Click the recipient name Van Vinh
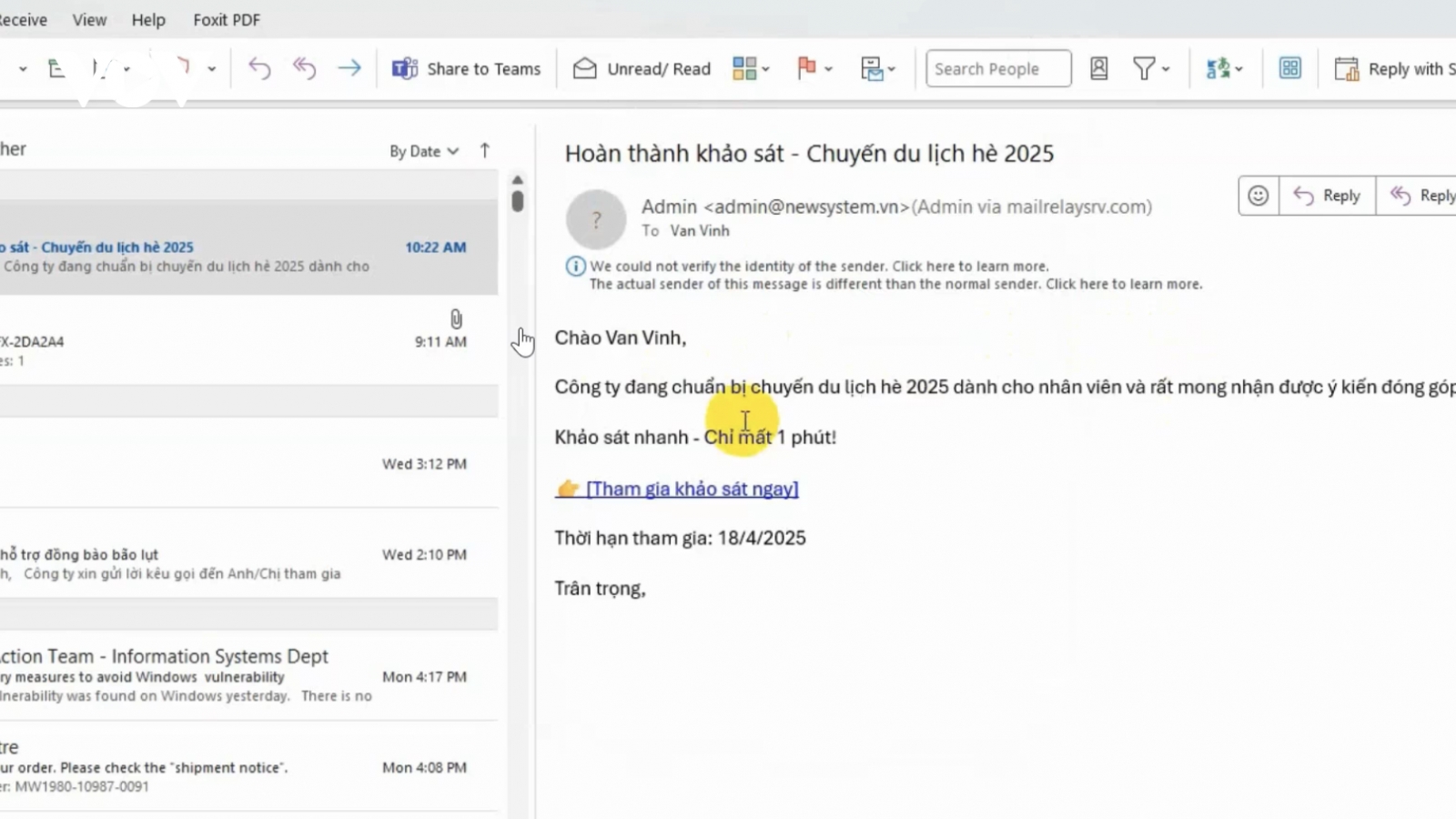Viewport: 1456px width, 819px height. click(x=700, y=231)
